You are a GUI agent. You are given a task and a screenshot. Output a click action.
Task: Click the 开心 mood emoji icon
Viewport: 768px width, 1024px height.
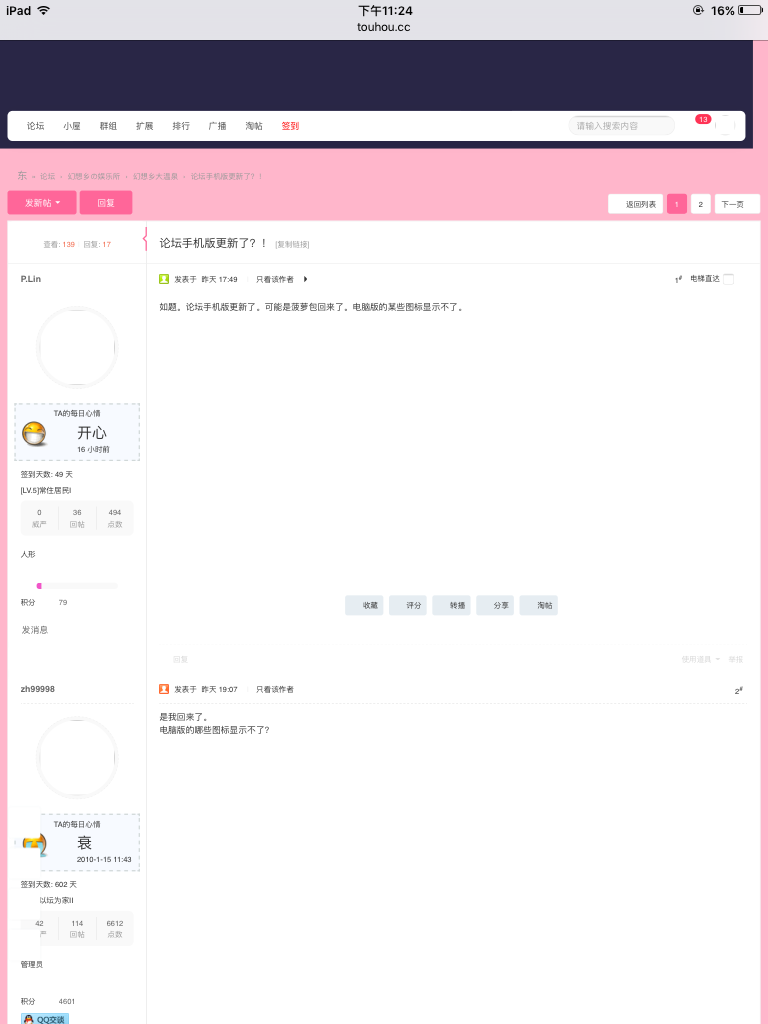click(x=34, y=433)
